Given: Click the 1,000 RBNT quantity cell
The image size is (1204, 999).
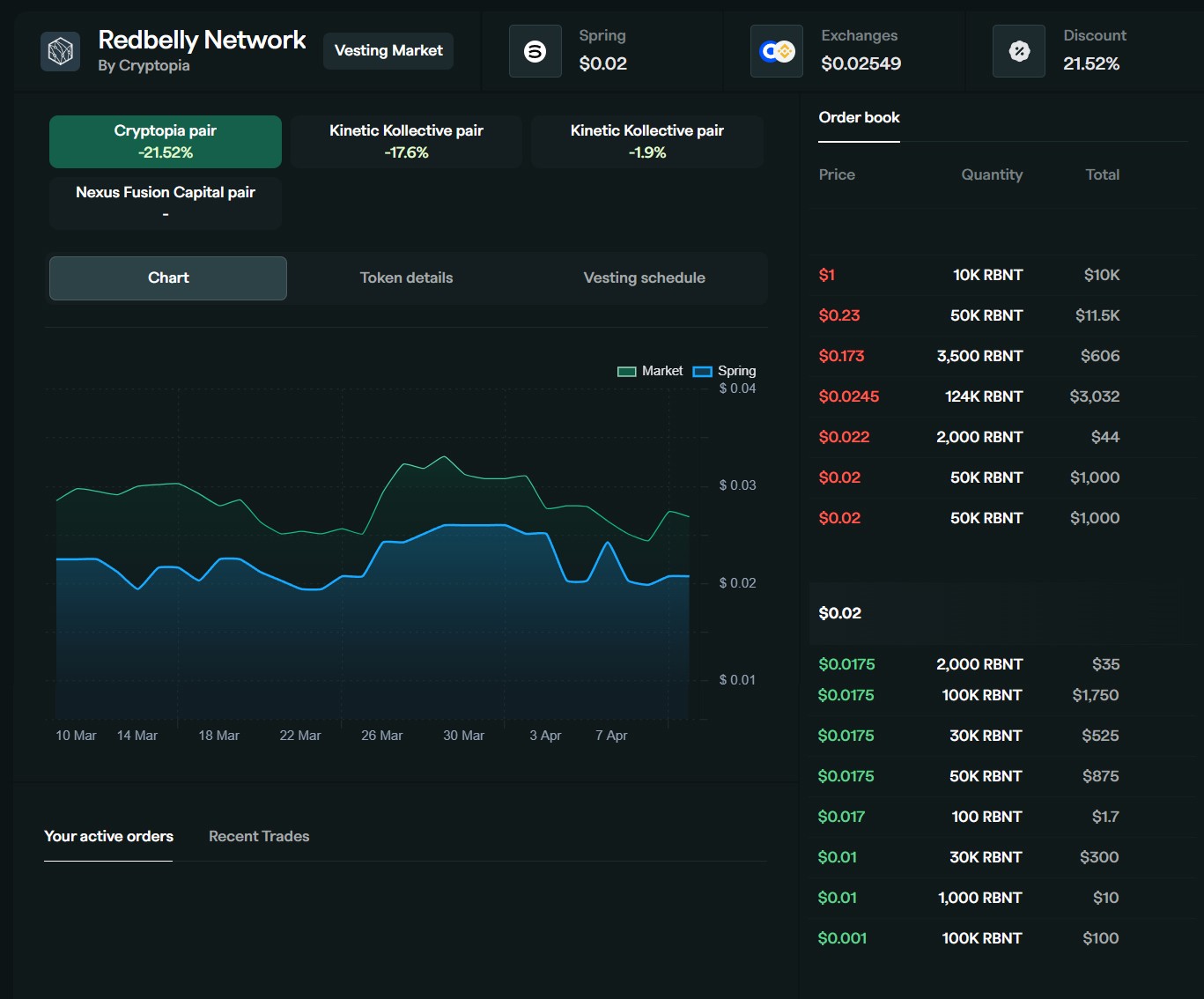Looking at the screenshot, I should coord(980,898).
